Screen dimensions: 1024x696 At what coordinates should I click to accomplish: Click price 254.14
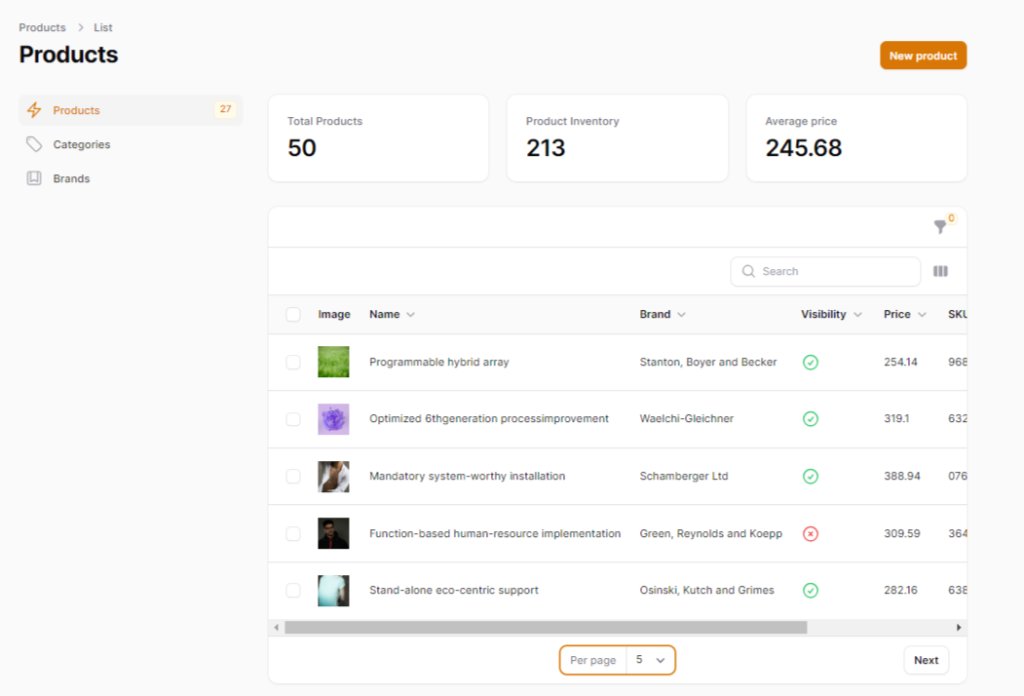point(901,362)
